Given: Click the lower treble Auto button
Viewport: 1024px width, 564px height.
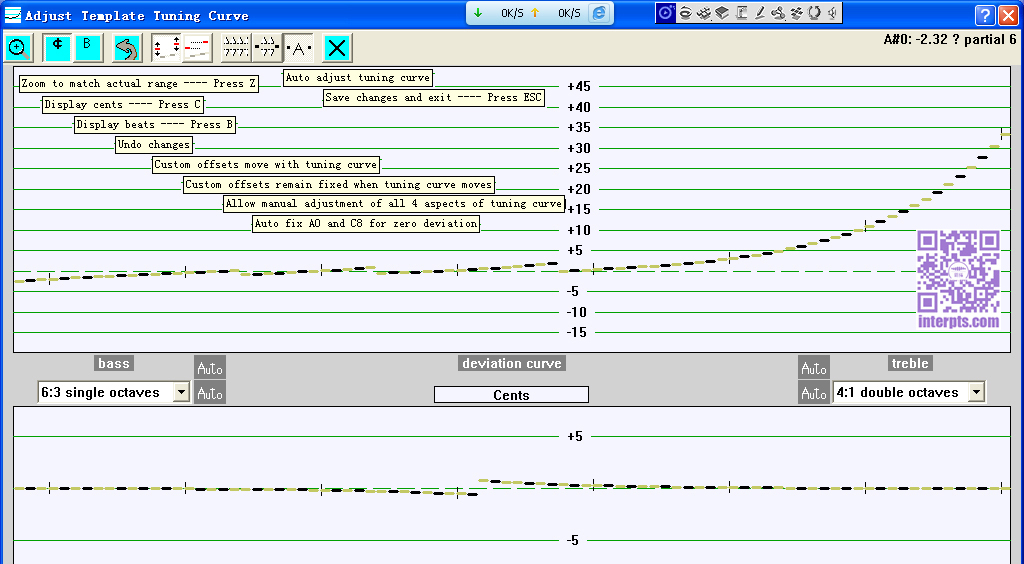Looking at the screenshot, I should (814, 393).
